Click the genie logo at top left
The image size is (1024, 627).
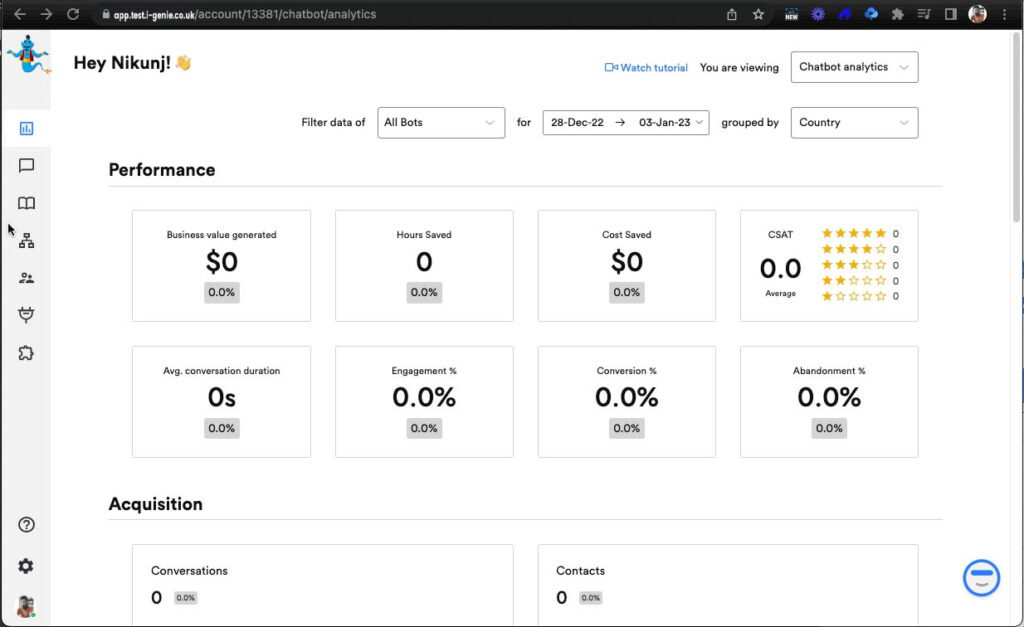(x=27, y=54)
